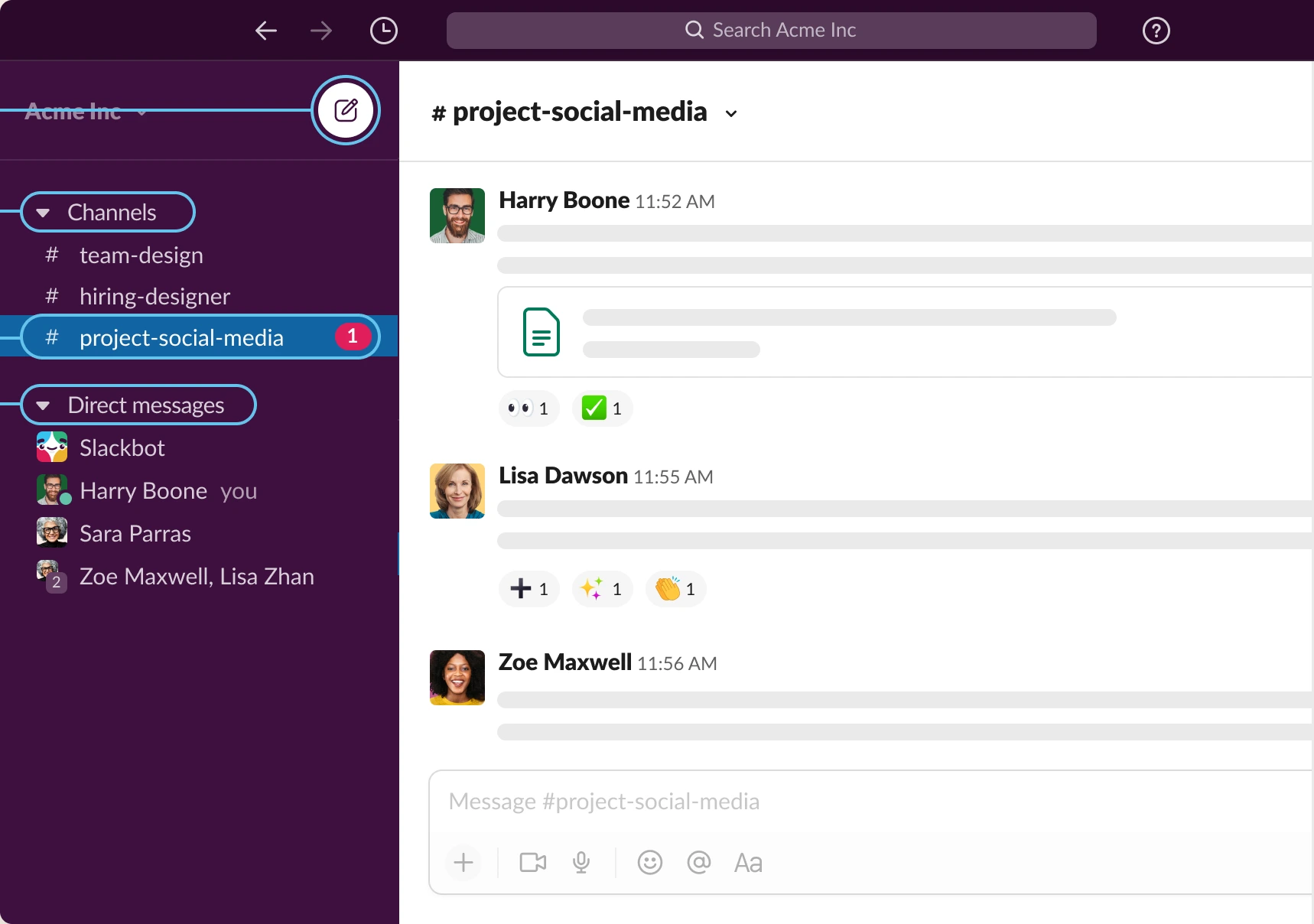Click the Message #project-social-media input
1314x924 pixels.
[x=871, y=802]
